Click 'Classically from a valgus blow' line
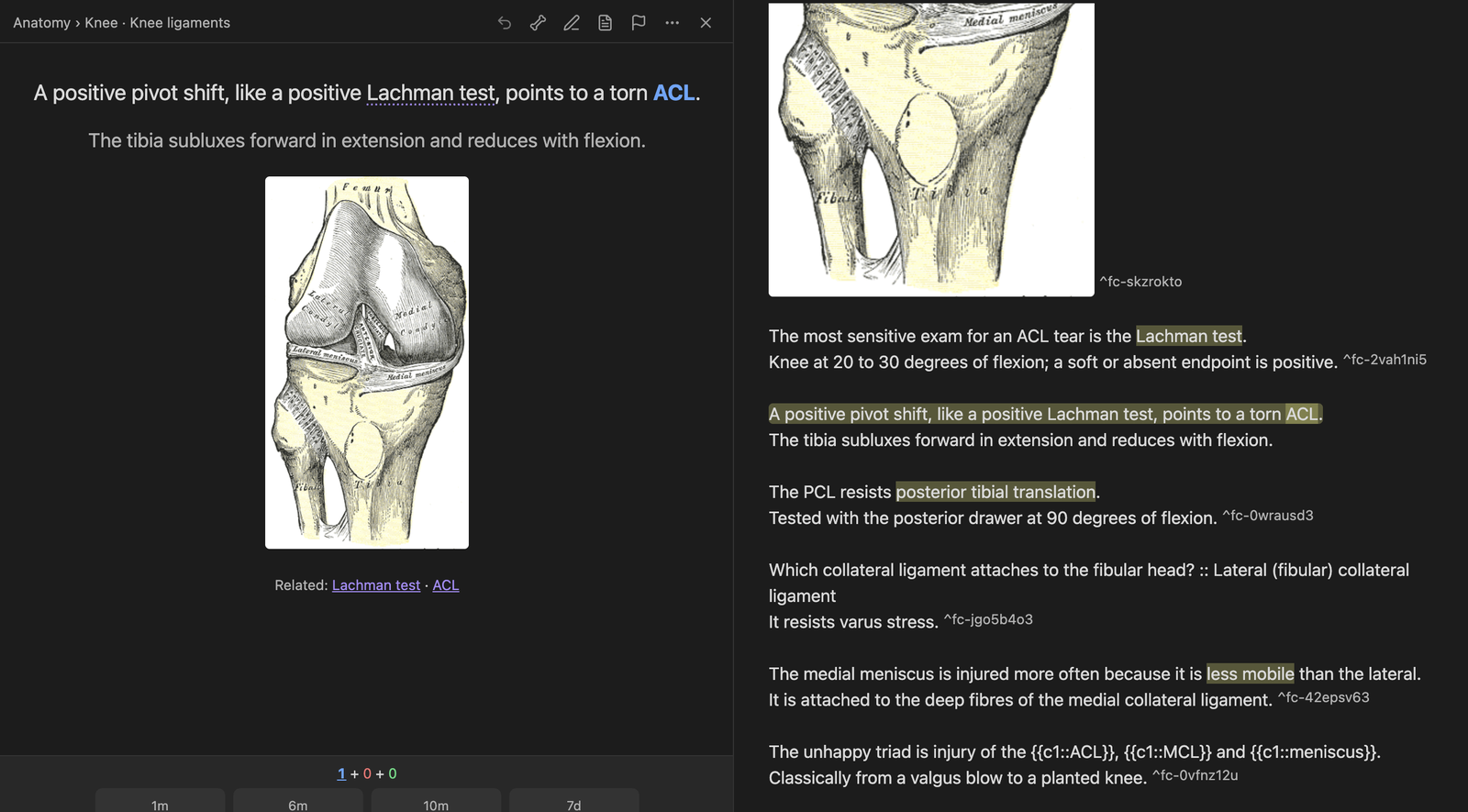 coord(958,778)
